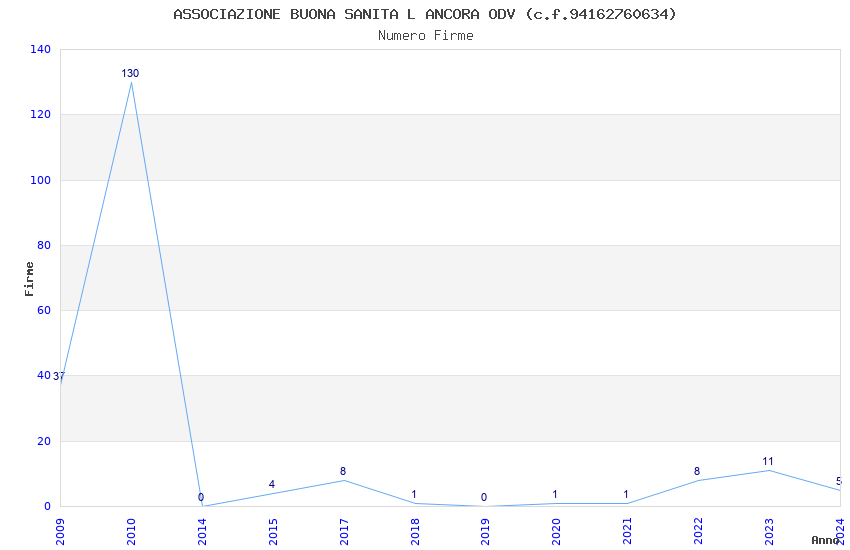Viewport: 850px width, 550px height.
Task: Click the vertical axis title Firme
Action: coord(29,279)
